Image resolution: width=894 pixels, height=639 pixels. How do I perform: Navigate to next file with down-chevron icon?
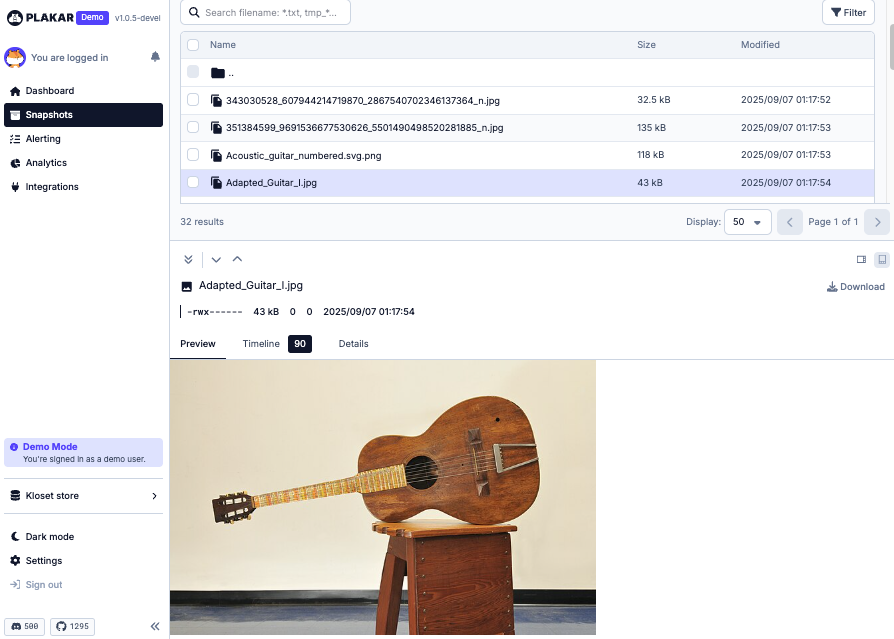coord(215,259)
